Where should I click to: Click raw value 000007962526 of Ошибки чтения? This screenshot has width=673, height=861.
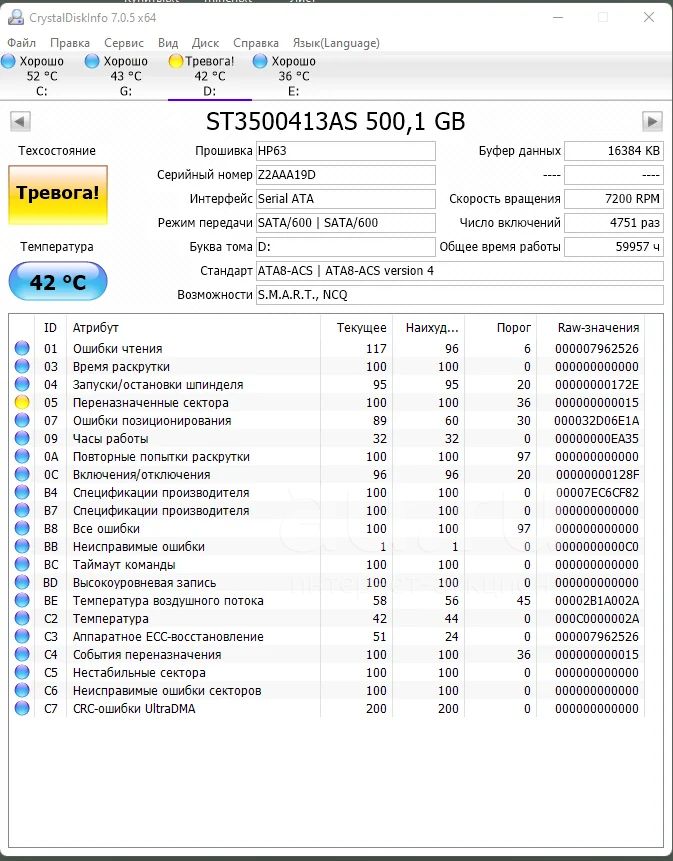[597, 348]
